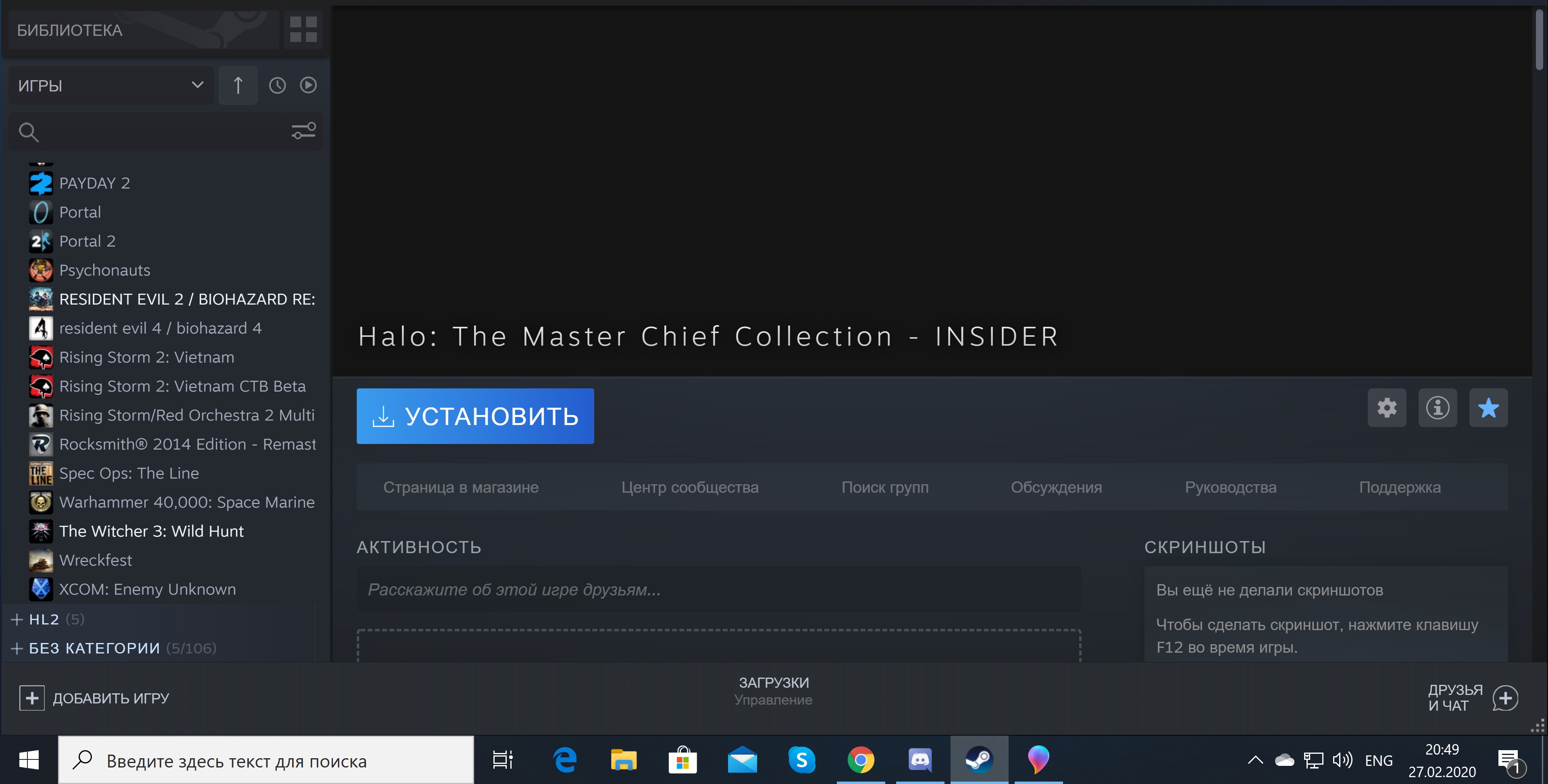Toggle sort by recent activity clock icon
This screenshot has width=1548, height=784.
[x=277, y=85]
